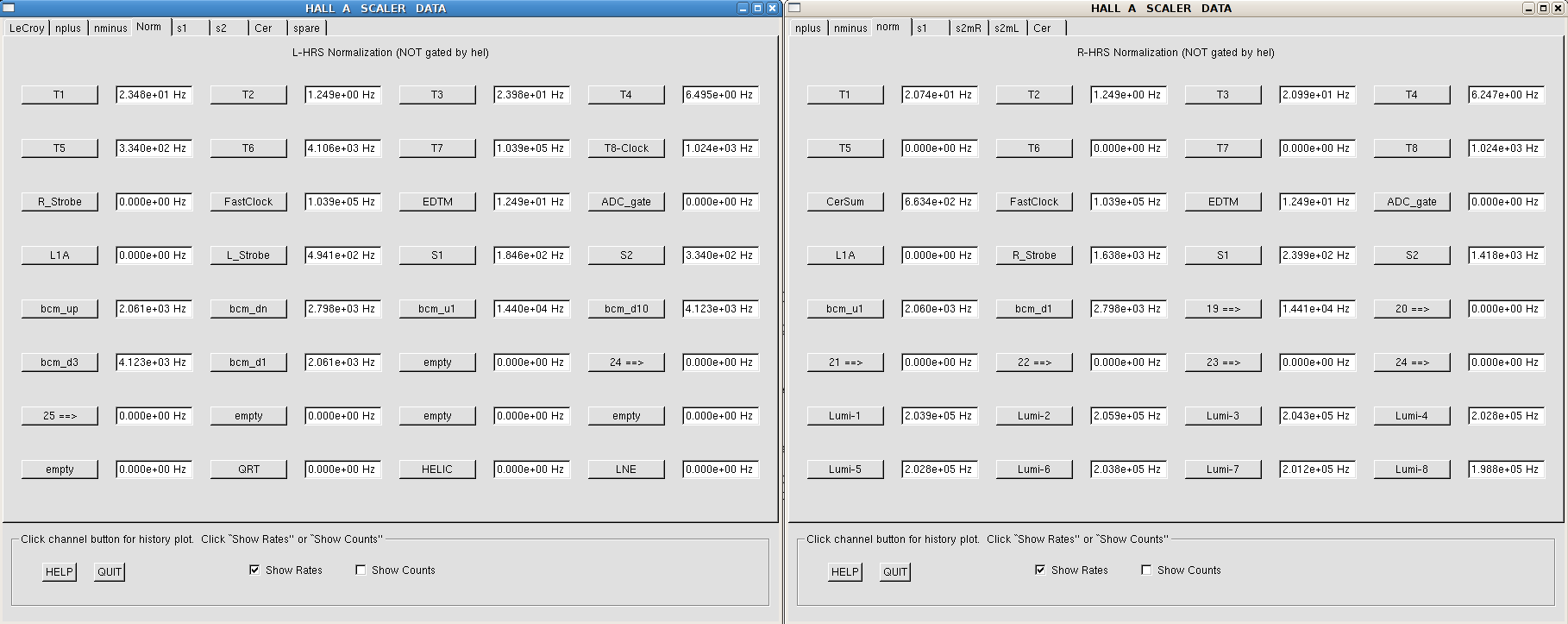Click the 25 ==> channel button in the left window
This screenshot has width=1568, height=624.
coord(60,416)
